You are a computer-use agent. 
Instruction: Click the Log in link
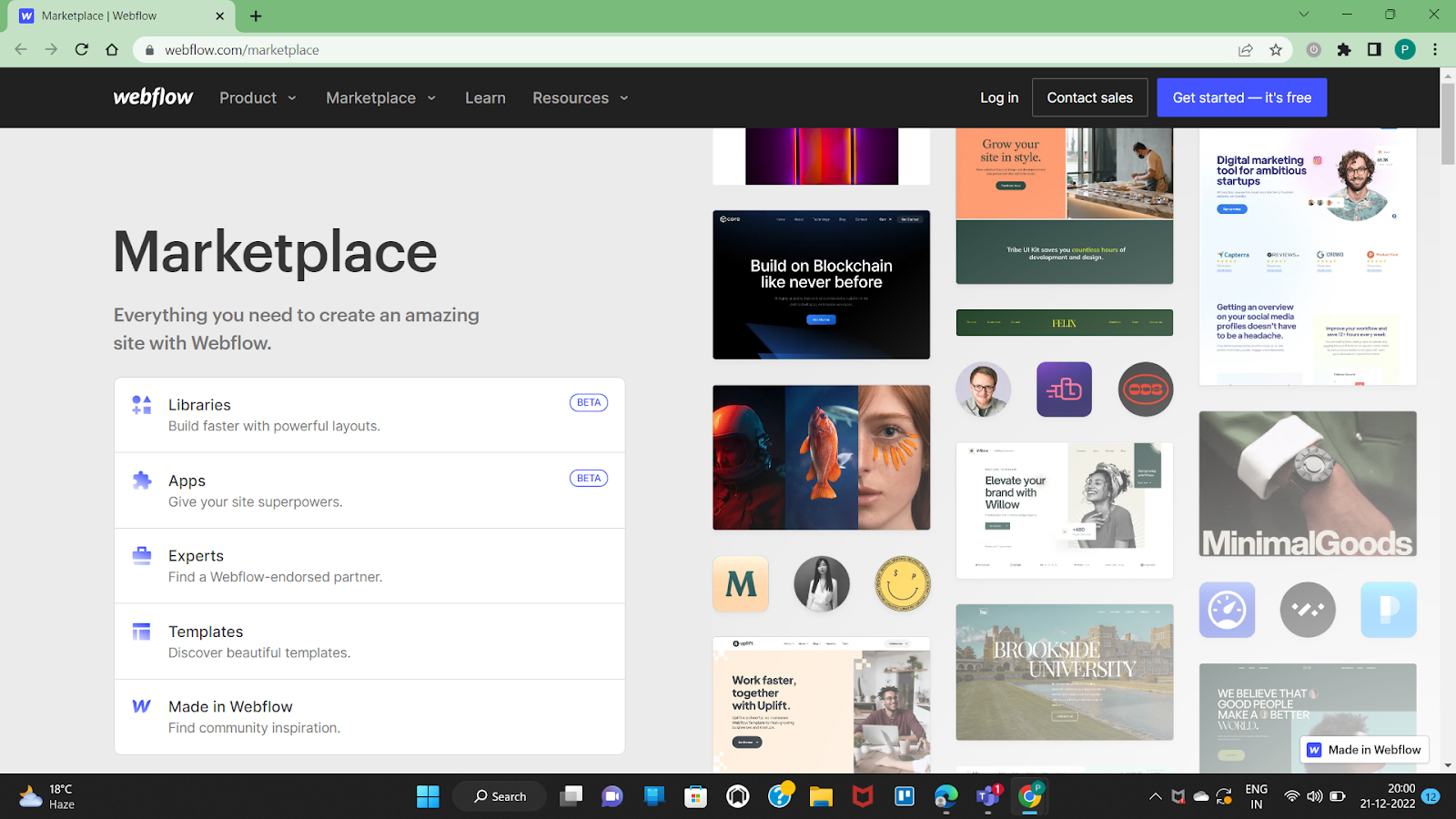point(999,97)
